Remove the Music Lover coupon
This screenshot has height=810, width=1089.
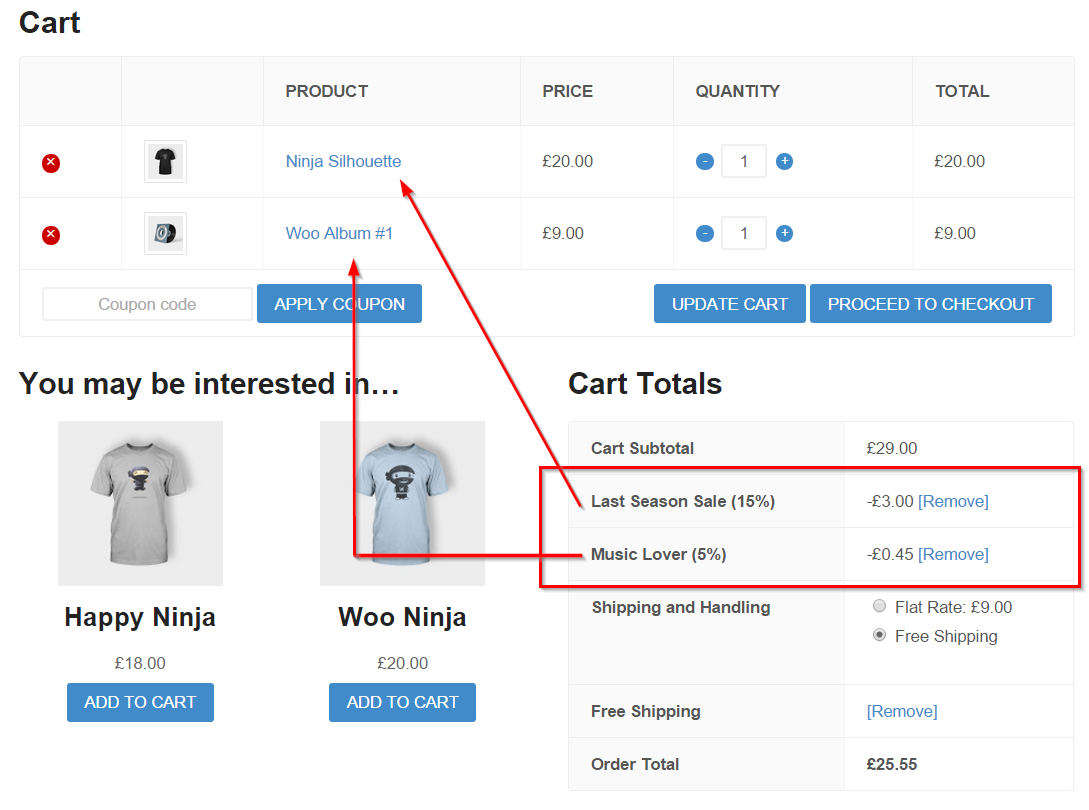(953, 554)
